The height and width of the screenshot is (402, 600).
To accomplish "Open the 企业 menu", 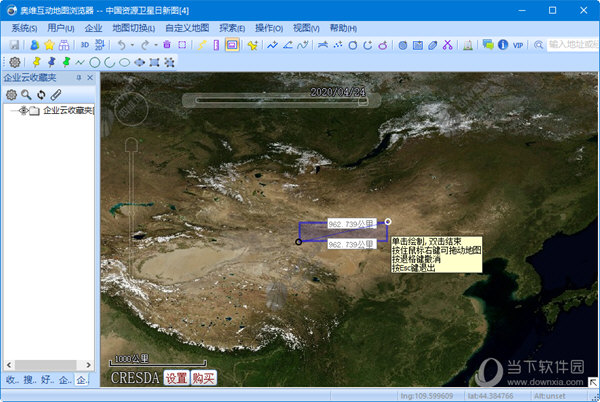I will click(x=93, y=28).
